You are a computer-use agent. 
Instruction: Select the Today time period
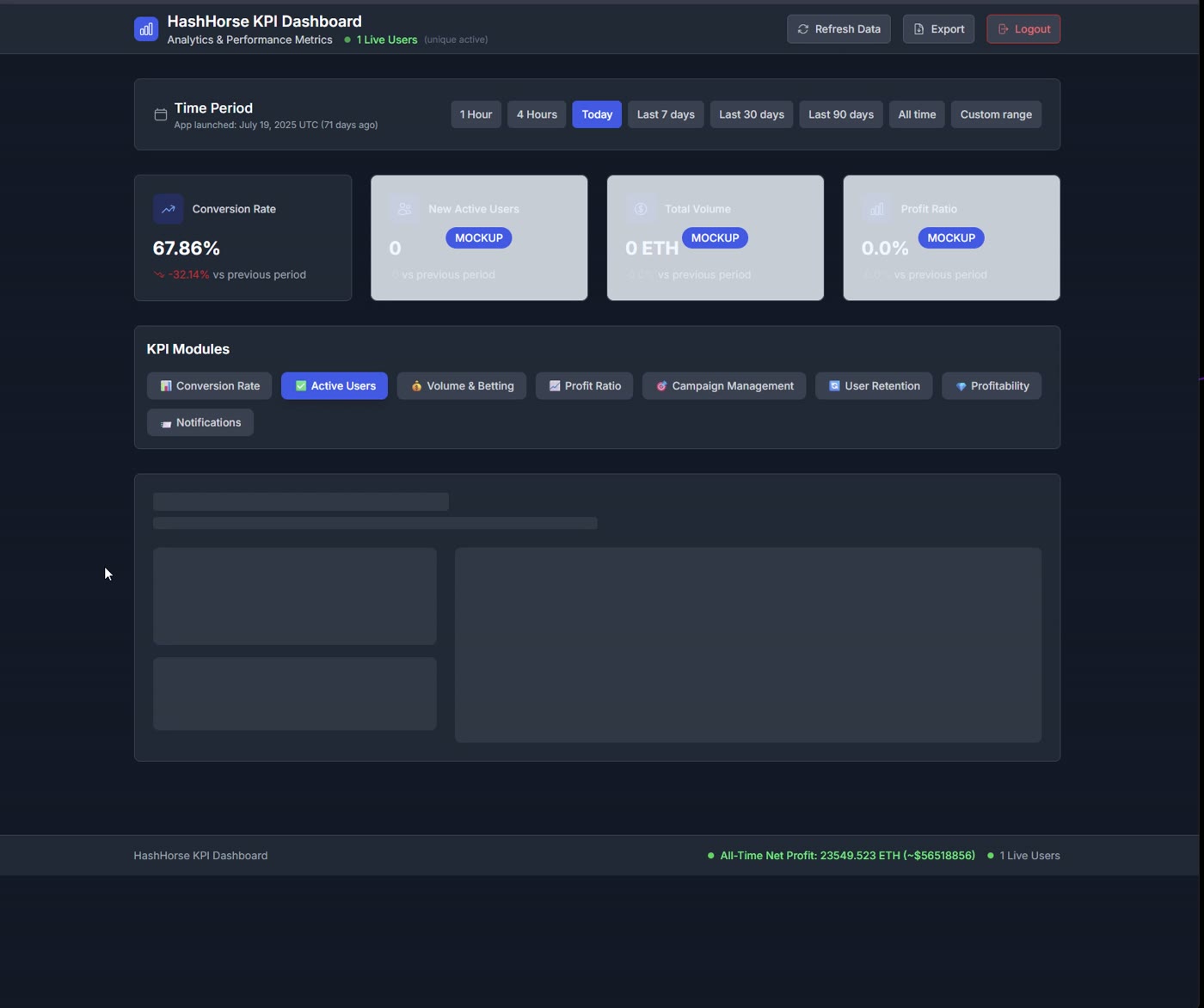pyautogui.click(x=597, y=114)
